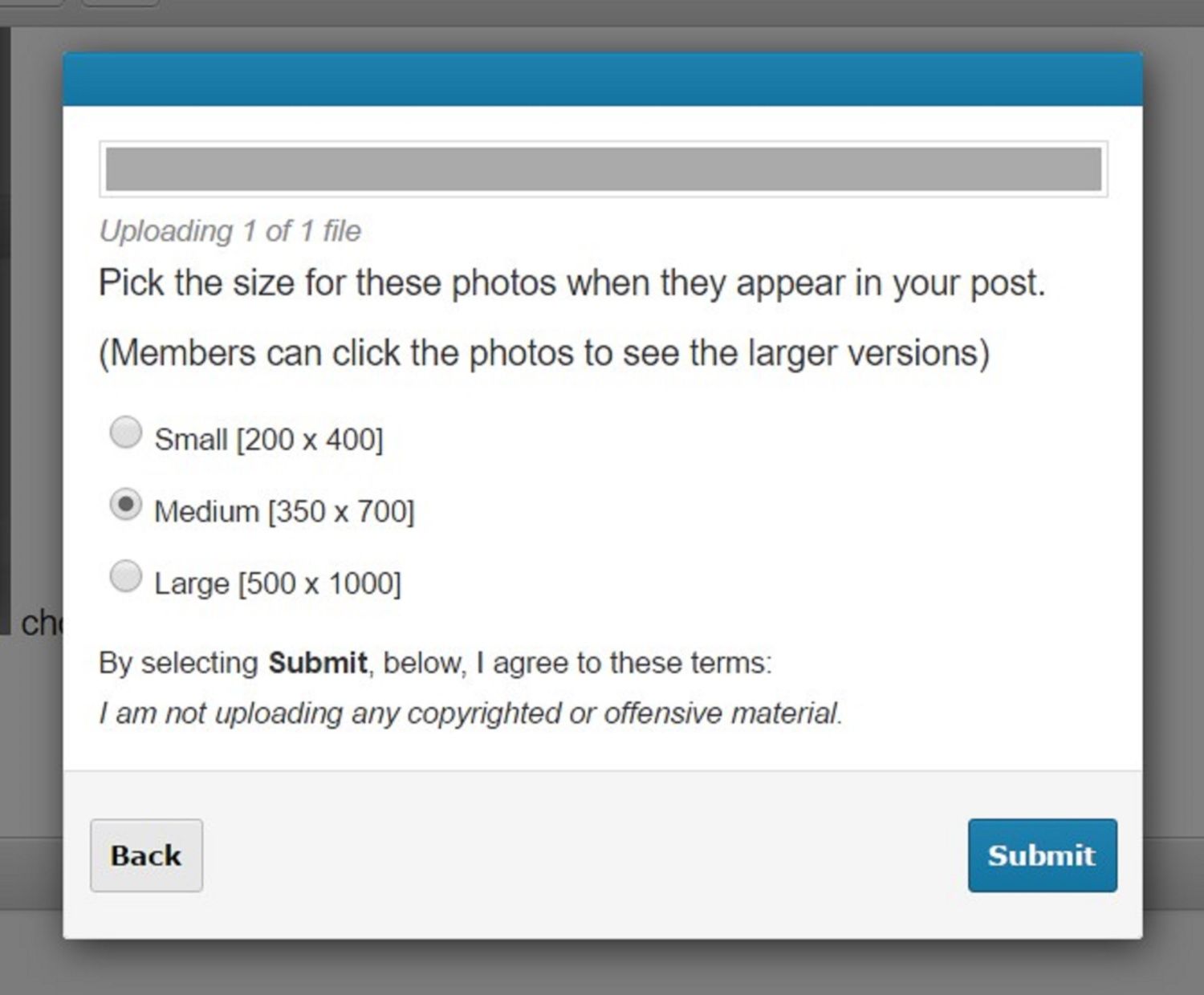Choose the Large [500 x 1000] radio option

[125, 576]
